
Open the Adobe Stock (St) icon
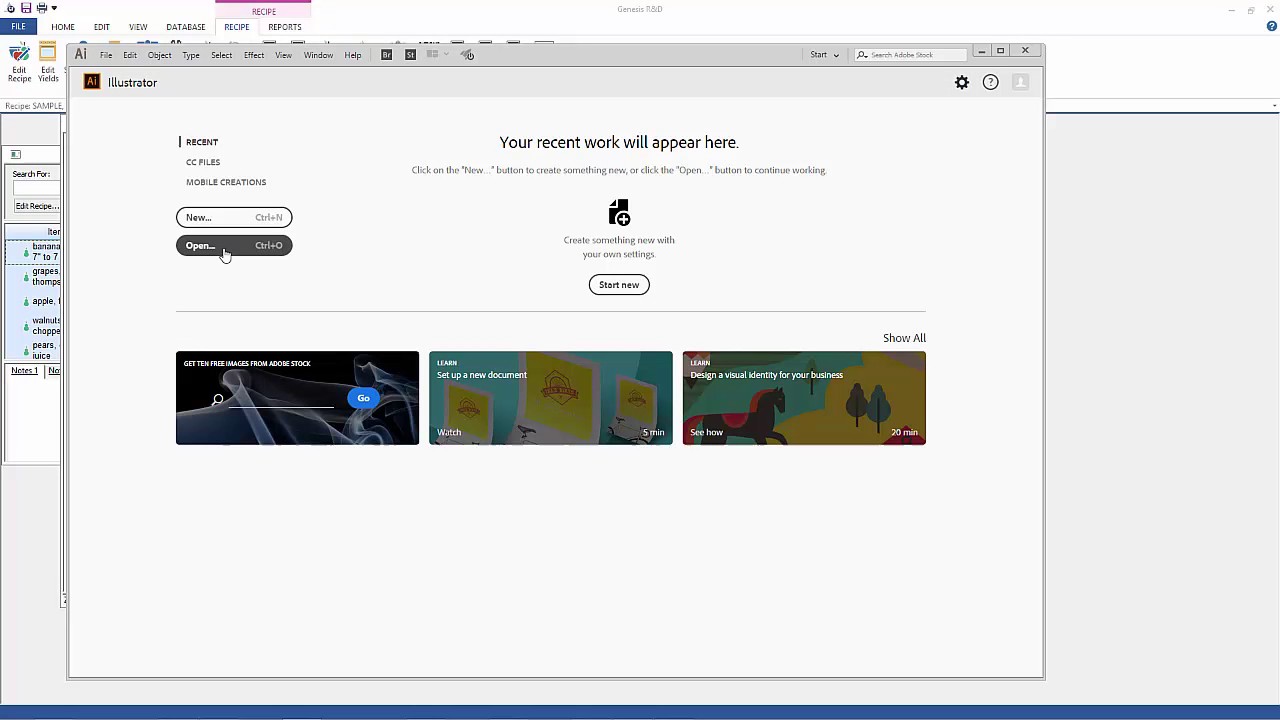(x=410, y=55)
